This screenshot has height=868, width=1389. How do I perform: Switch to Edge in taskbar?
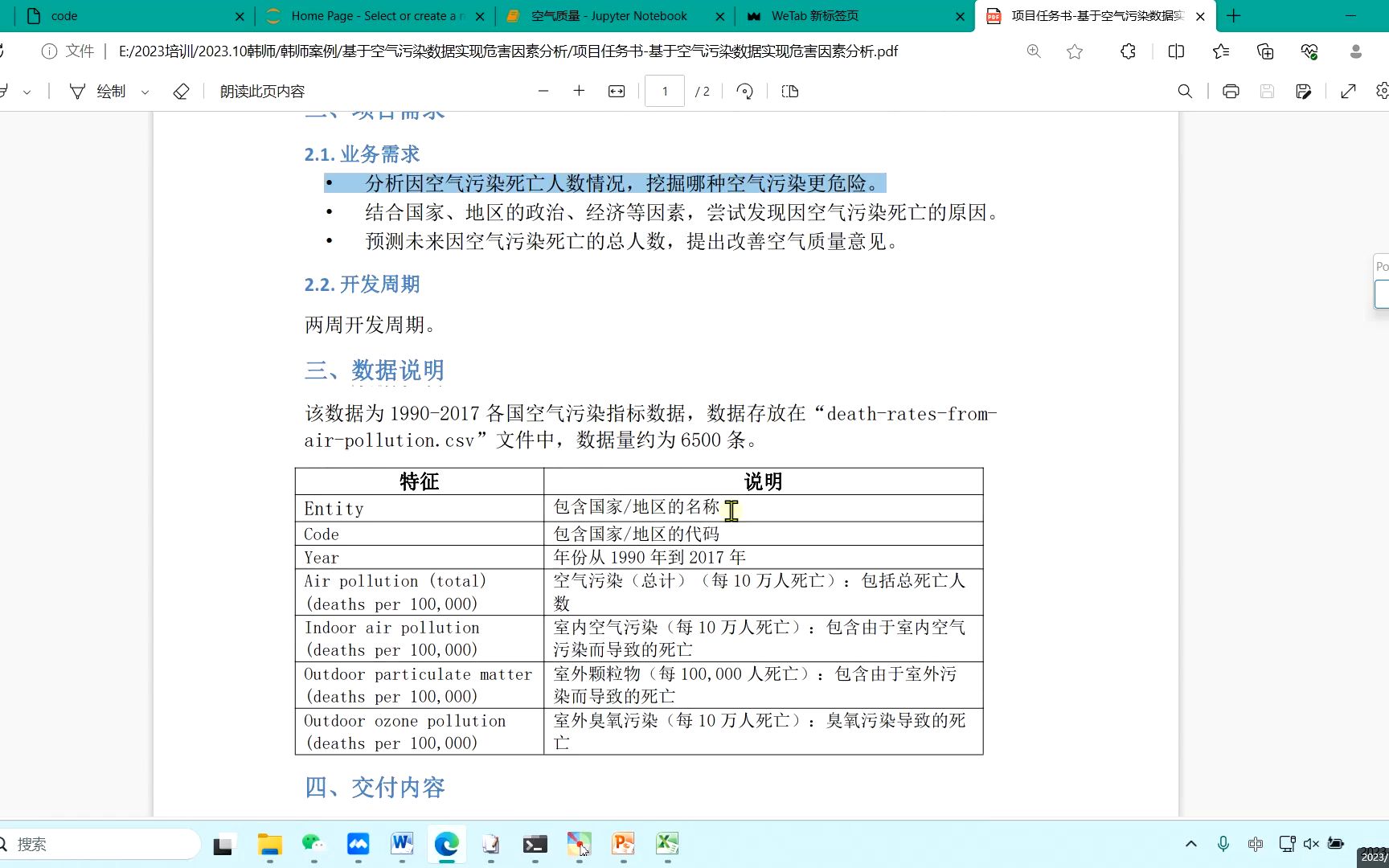[x=447, y=844]
